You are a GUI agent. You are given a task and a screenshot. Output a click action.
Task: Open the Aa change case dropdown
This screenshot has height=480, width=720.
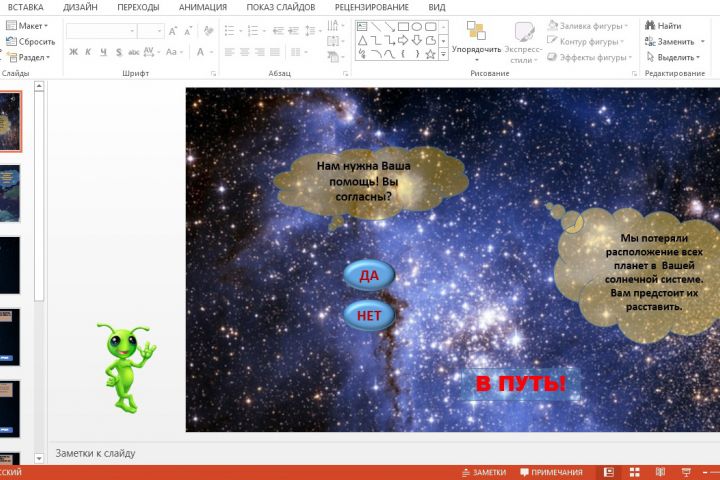tap(174, 52)
